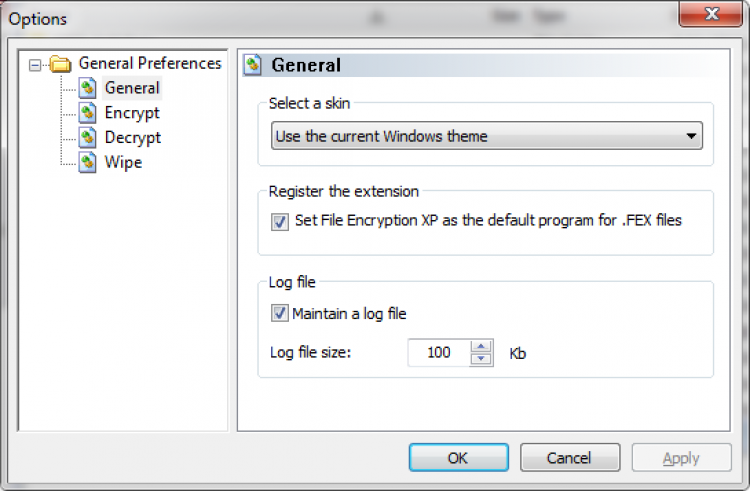
Task: Select the Decrypt preferences entry
Action: click(133, 138)
